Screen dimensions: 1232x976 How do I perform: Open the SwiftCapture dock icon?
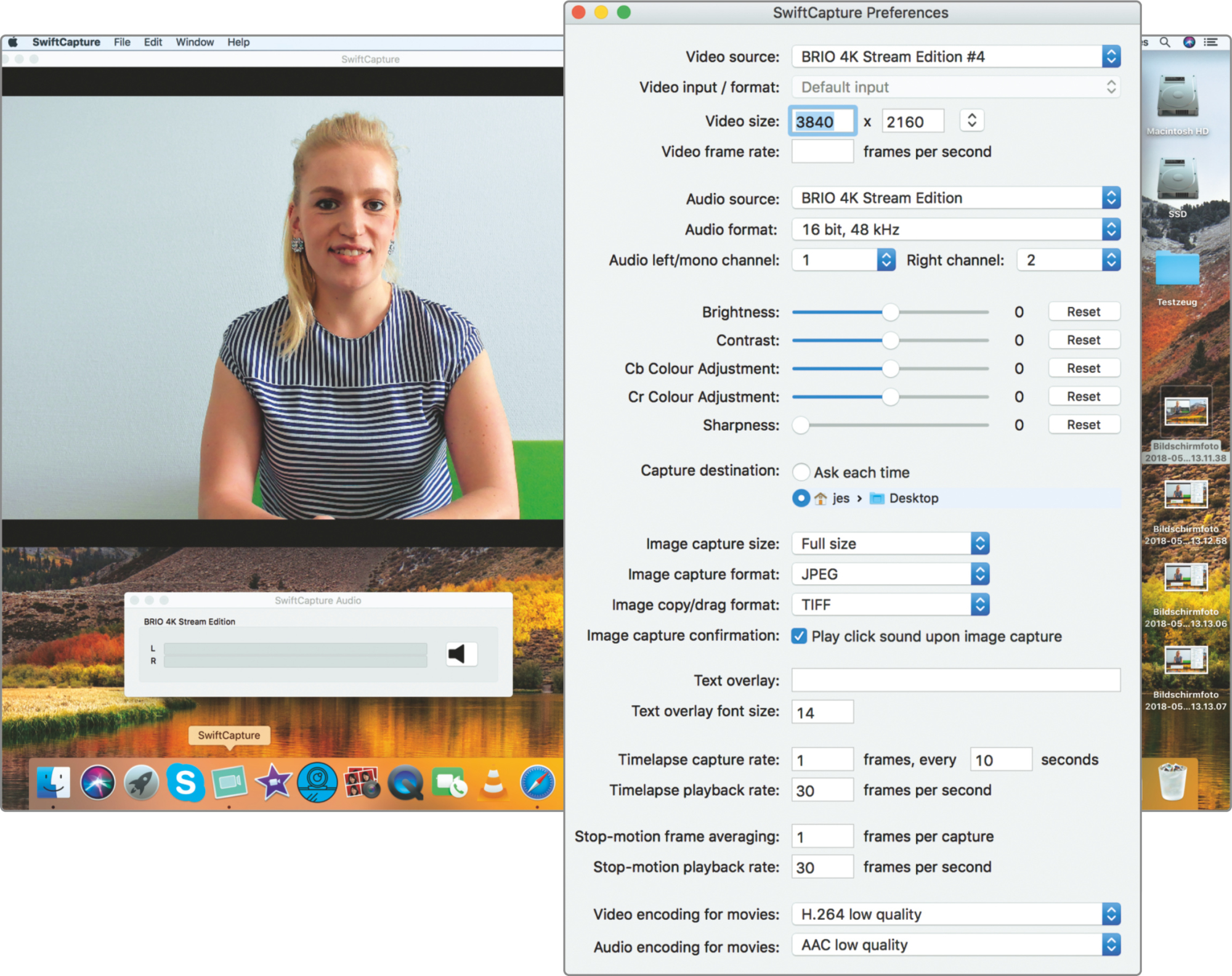point(229,783)
